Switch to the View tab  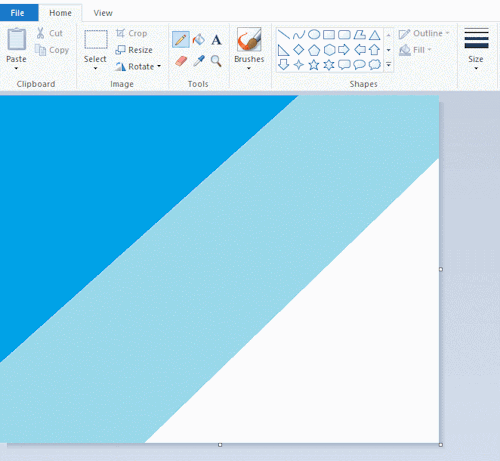pos(103,13)
